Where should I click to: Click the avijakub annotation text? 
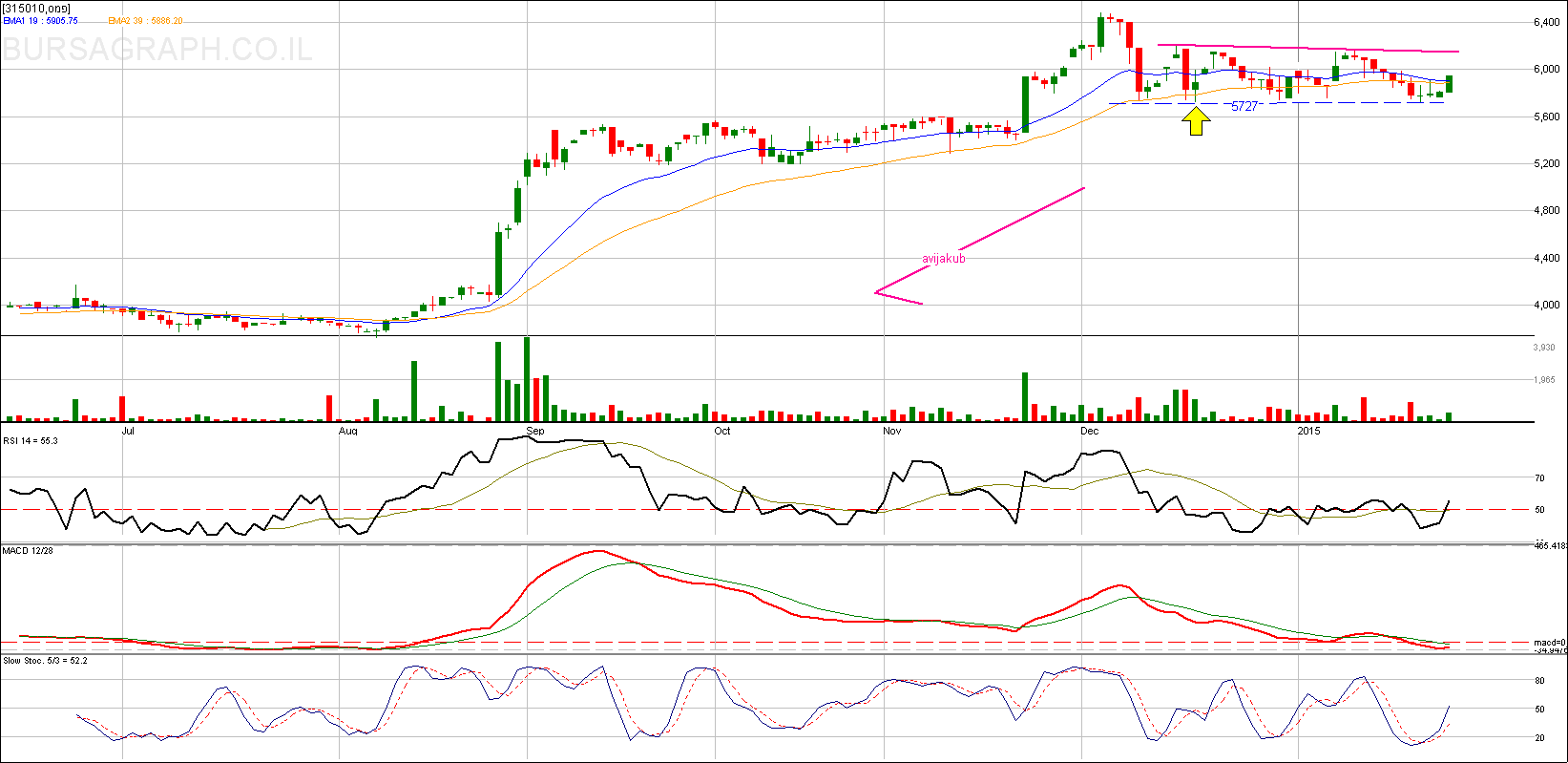pyautogui.click(x=943, y=258)
